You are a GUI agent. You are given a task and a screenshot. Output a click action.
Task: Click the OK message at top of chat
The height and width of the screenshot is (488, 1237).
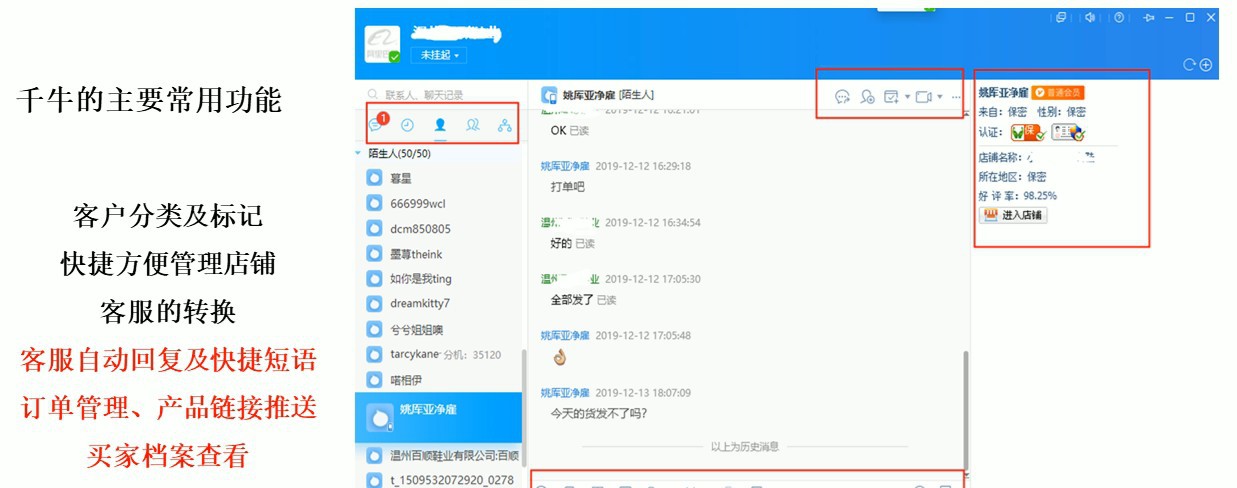[559, 130]
